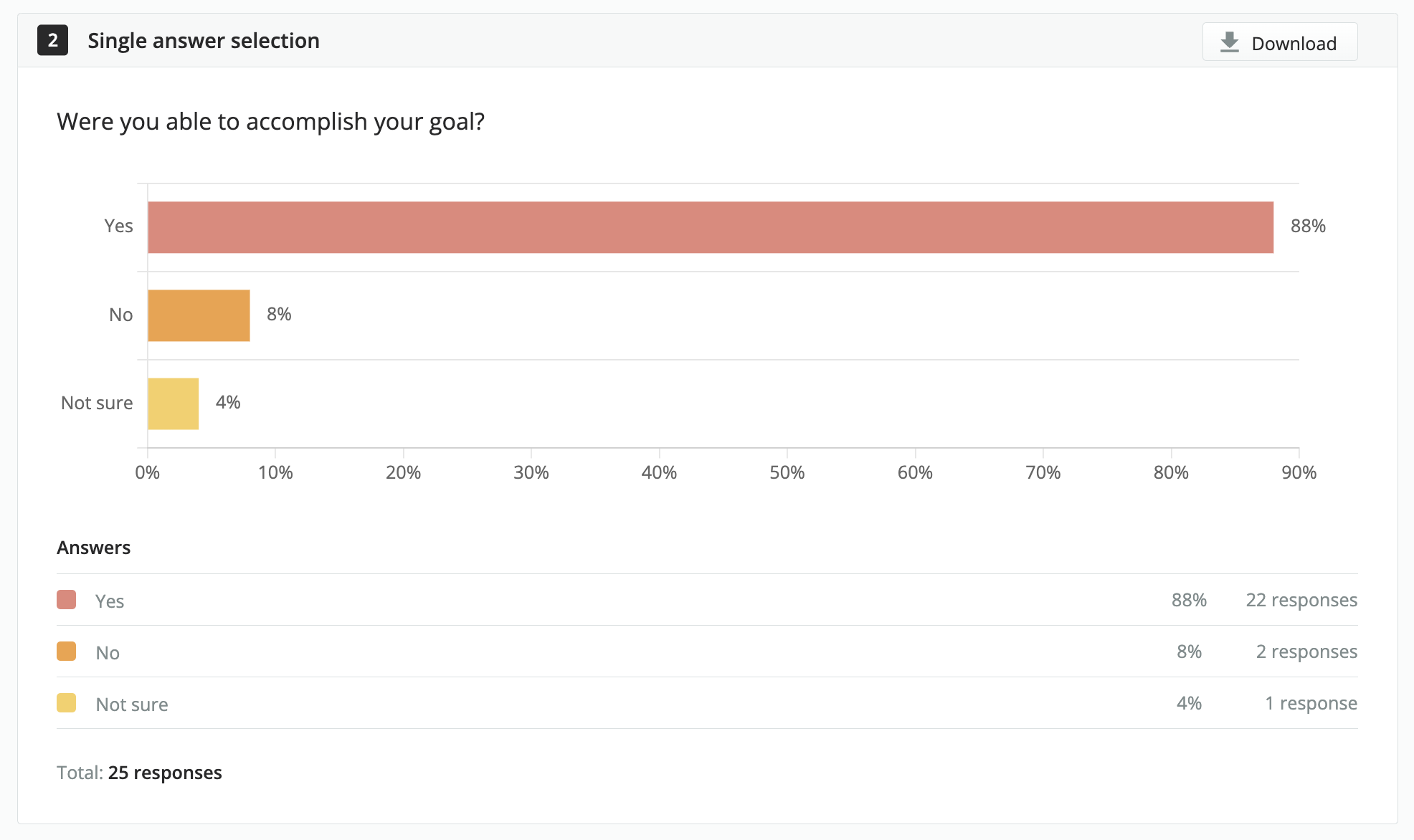This screenshot has height=840, width=1414.
Task: Click the yellow Not sure legend swatch
Action: pyautogui.click(x=67, y=703)
